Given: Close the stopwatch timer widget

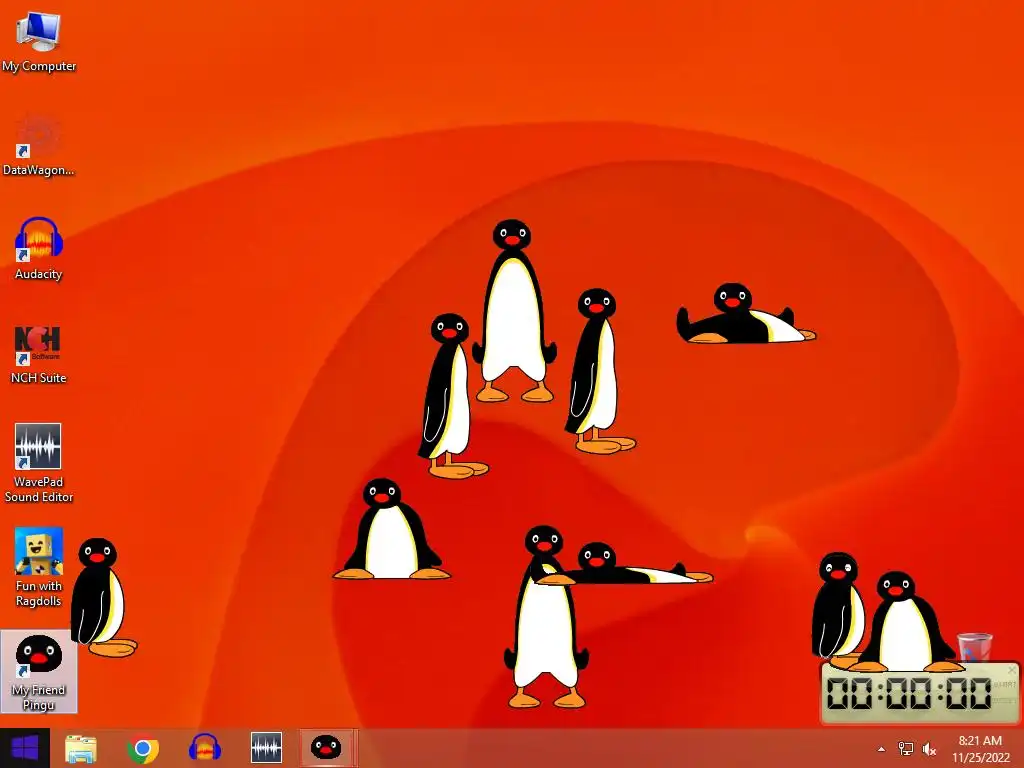Looking at the screenshot, I should tap(1012, 670).
